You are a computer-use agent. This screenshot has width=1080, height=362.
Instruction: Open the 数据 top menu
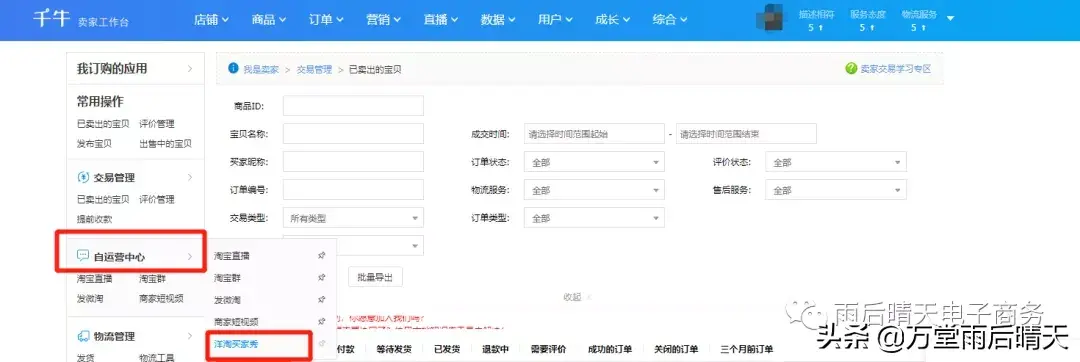tap(498, 19)
